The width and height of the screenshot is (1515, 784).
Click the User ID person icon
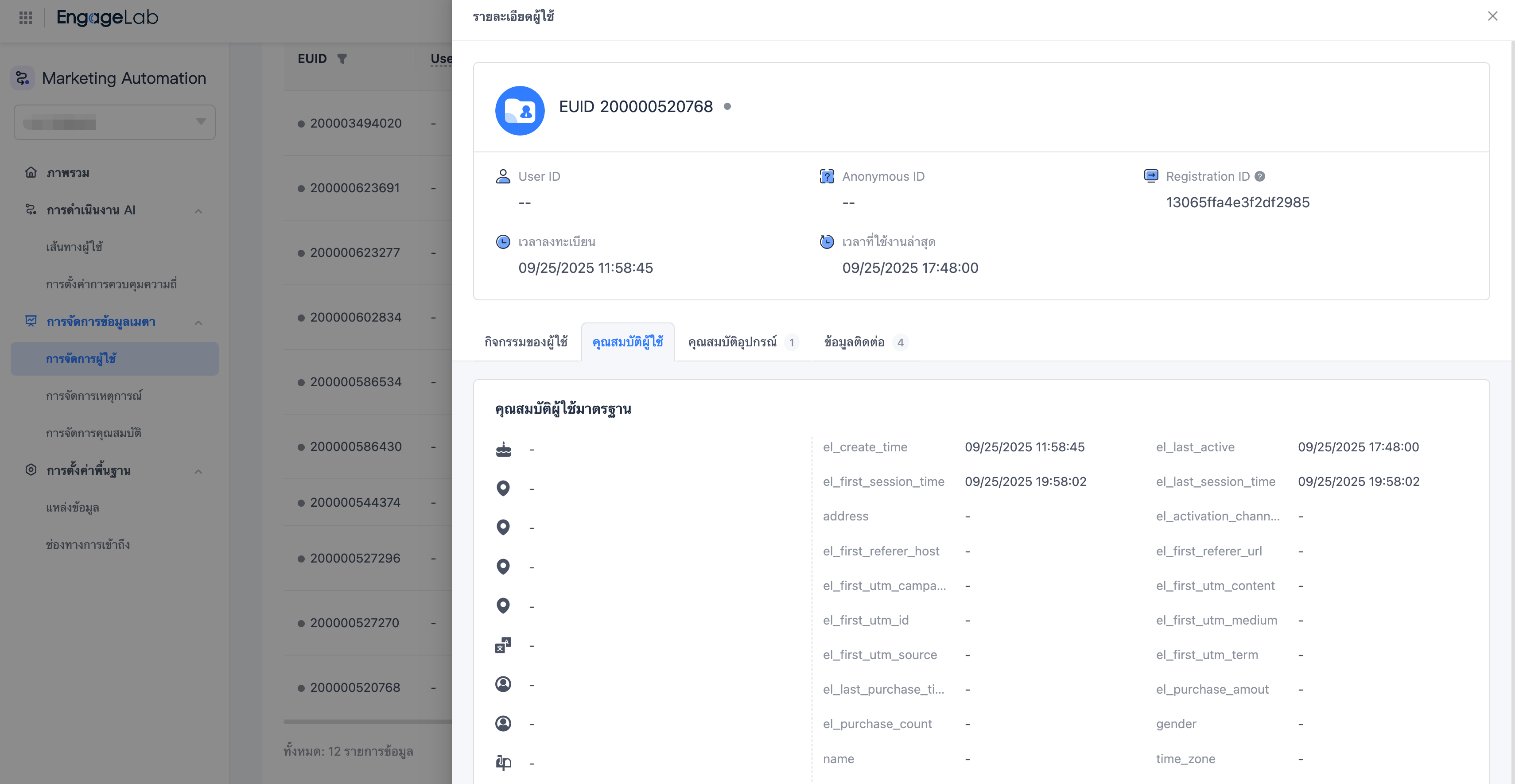503,176
